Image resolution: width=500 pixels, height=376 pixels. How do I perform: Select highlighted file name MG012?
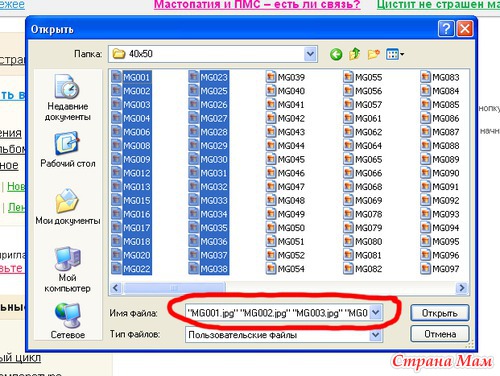[x=137, y=173]
